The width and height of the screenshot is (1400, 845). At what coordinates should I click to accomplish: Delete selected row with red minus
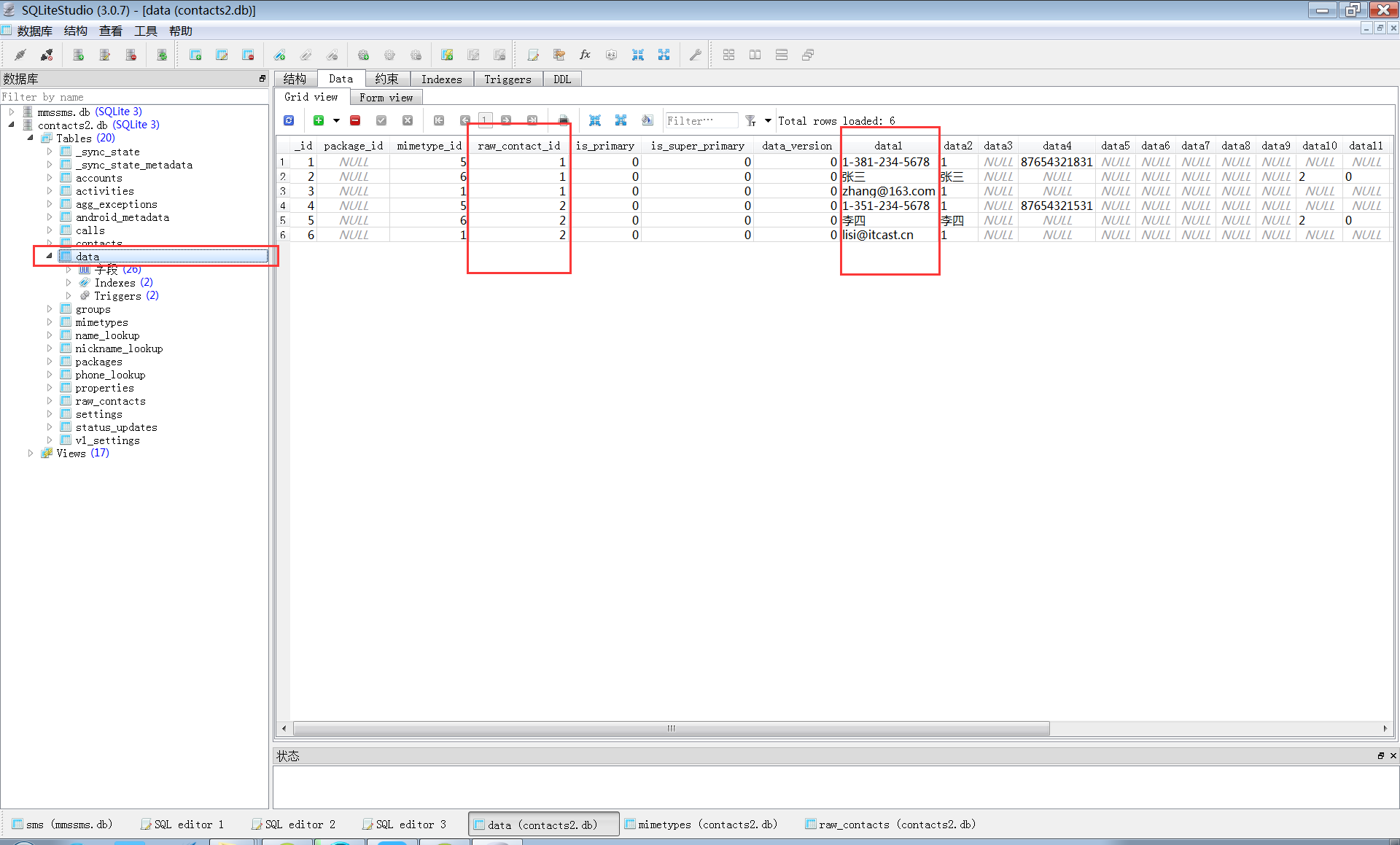coord(355,120)
